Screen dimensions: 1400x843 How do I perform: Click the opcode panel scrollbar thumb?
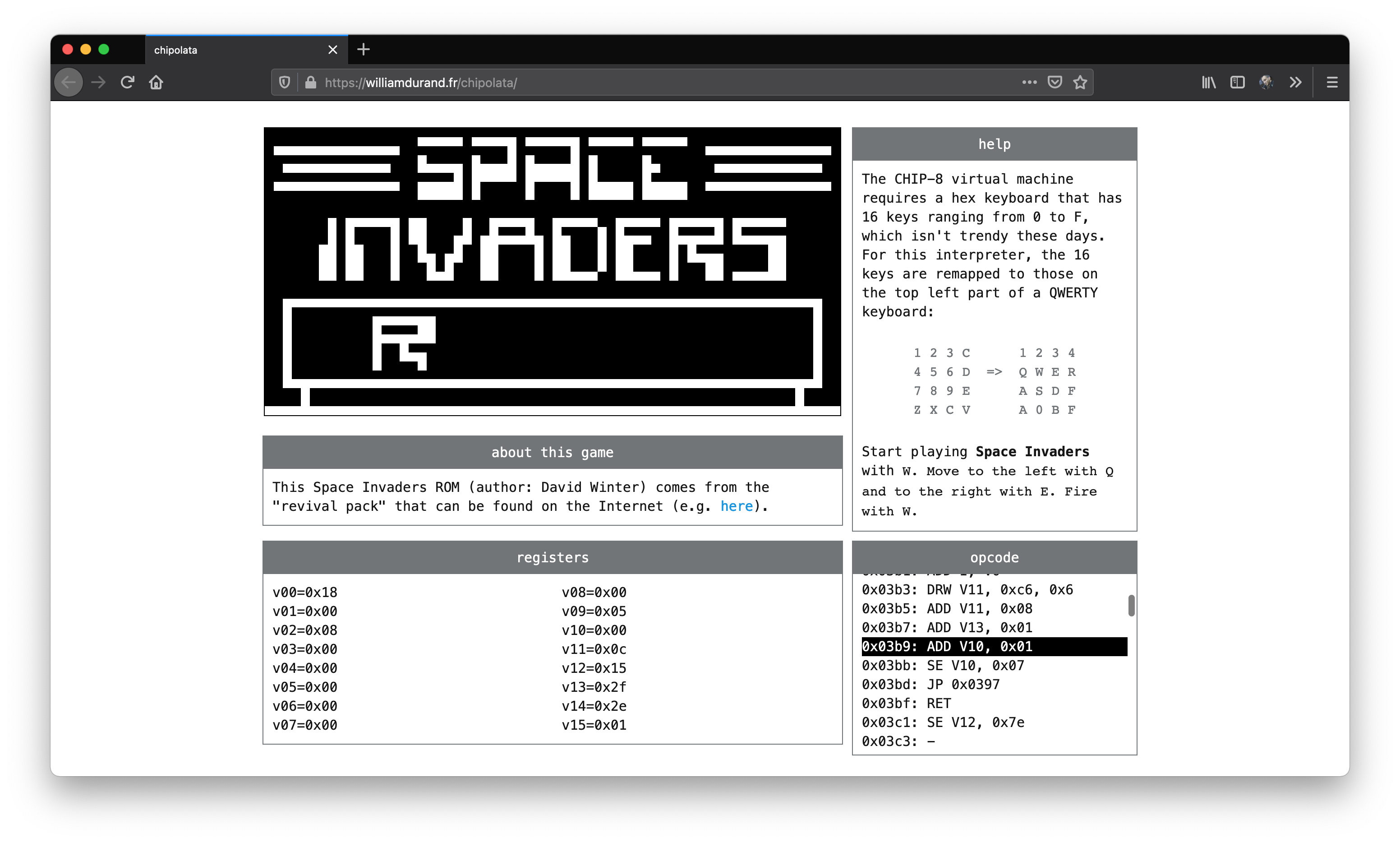[x=1131, y=606]
